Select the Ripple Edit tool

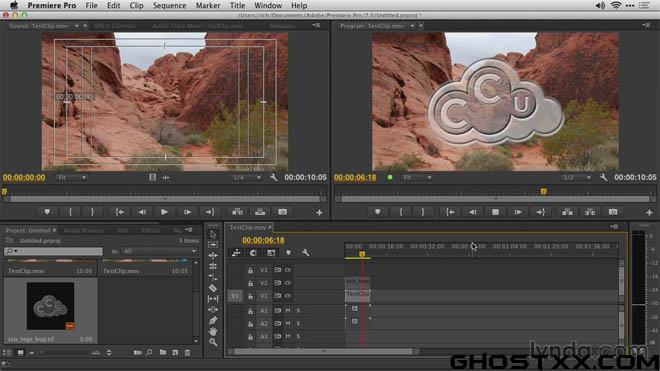[213, 256]
